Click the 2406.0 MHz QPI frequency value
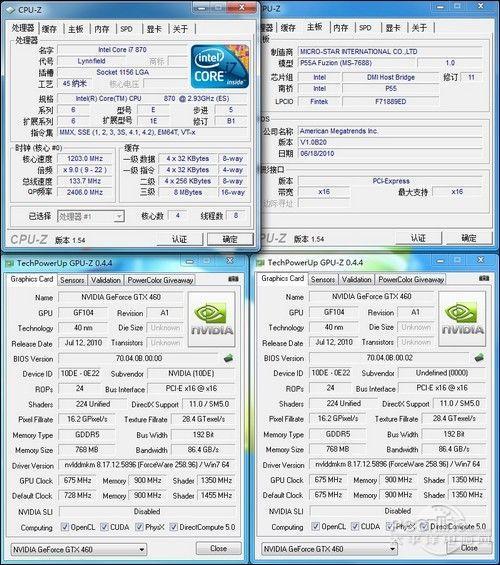The width and height of the screenshot is (500, 565). (x=85, y=192)
